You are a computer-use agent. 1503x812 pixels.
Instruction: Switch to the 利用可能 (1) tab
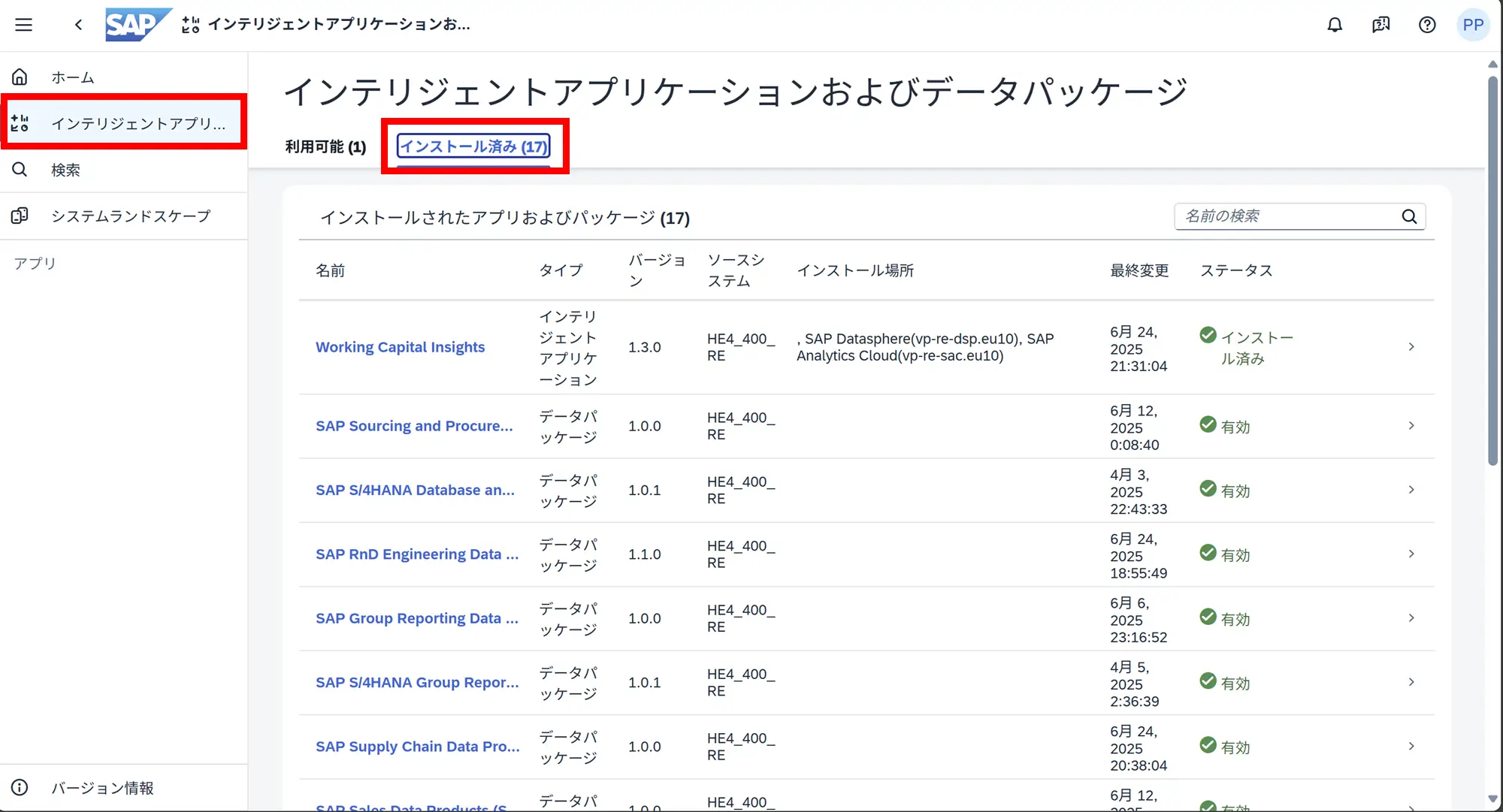[325, 146]
